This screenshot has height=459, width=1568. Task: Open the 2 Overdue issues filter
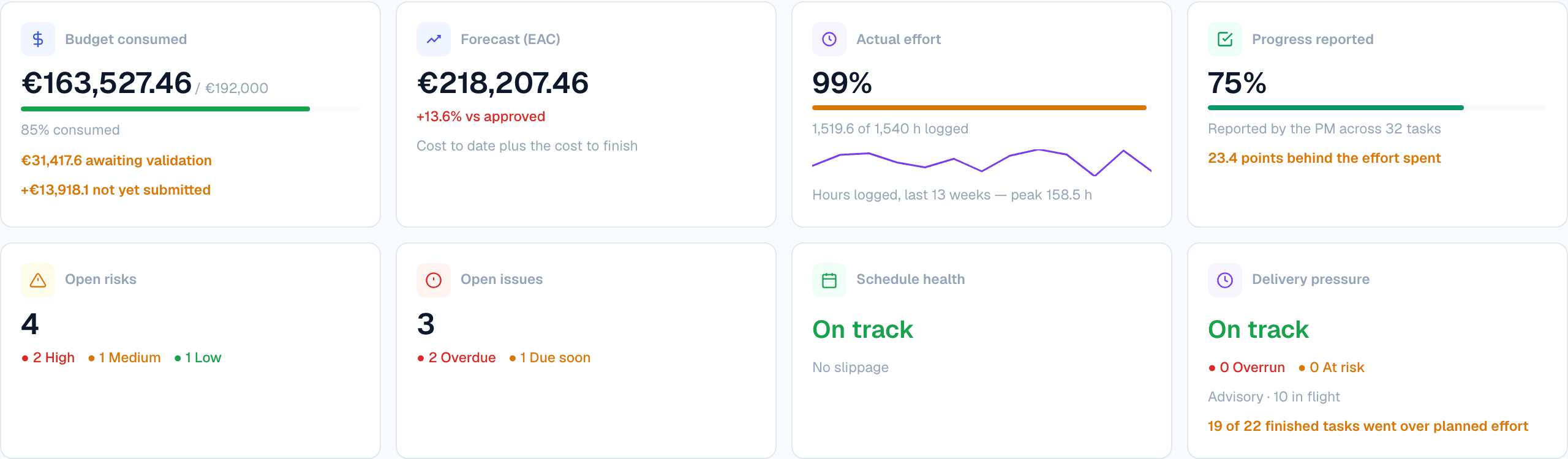coord(456,357)
